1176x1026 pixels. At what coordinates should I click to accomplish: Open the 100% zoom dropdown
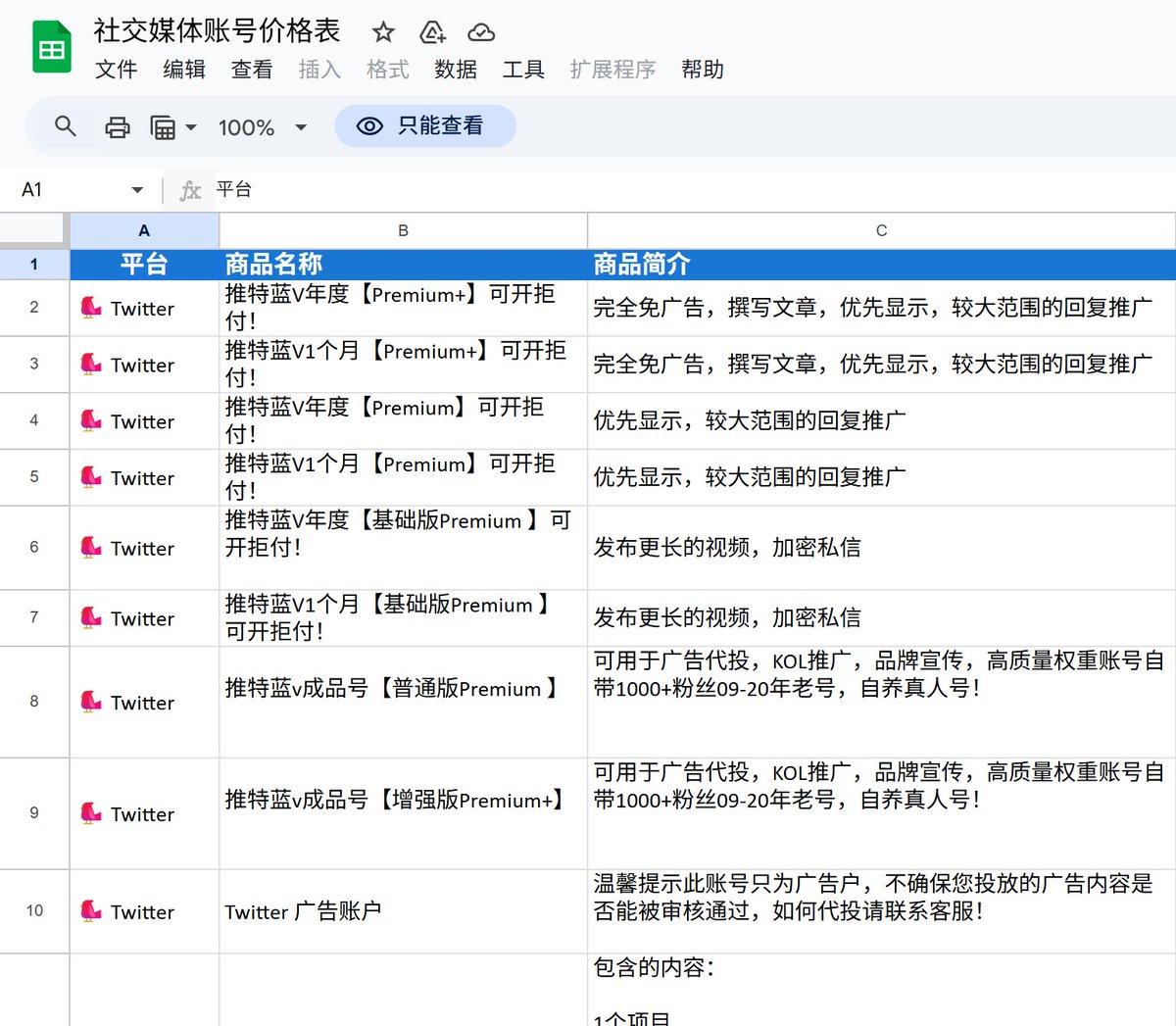[x=263, y=127]
